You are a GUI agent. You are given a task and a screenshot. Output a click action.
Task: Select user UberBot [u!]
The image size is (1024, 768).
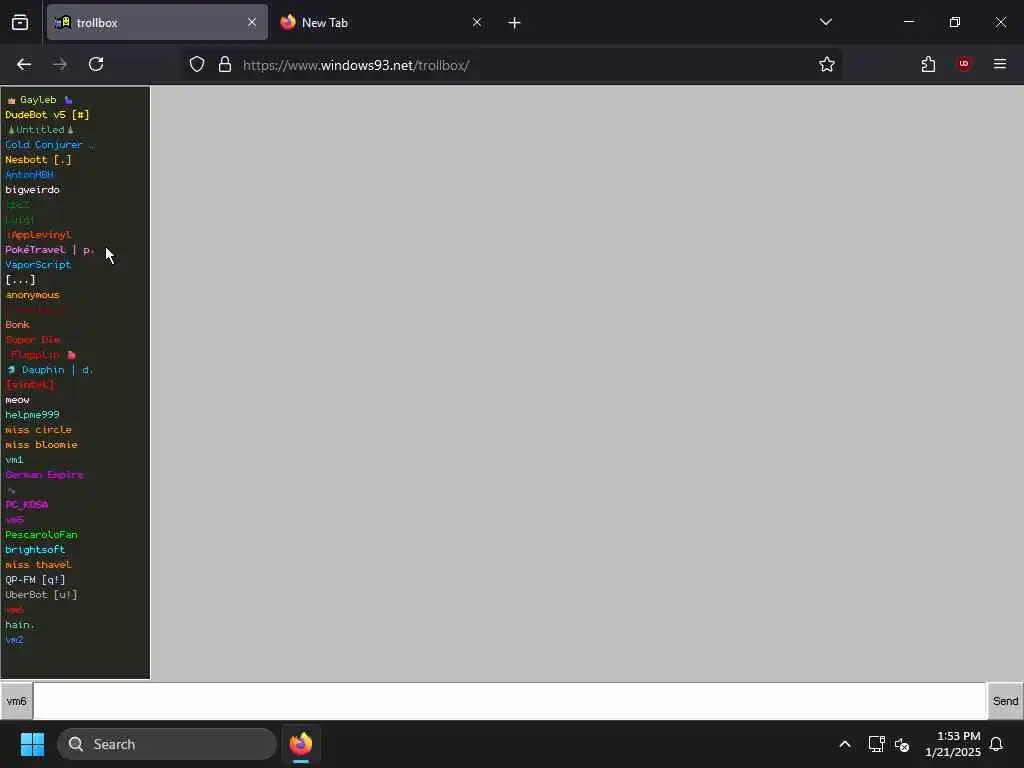(41, 596)
